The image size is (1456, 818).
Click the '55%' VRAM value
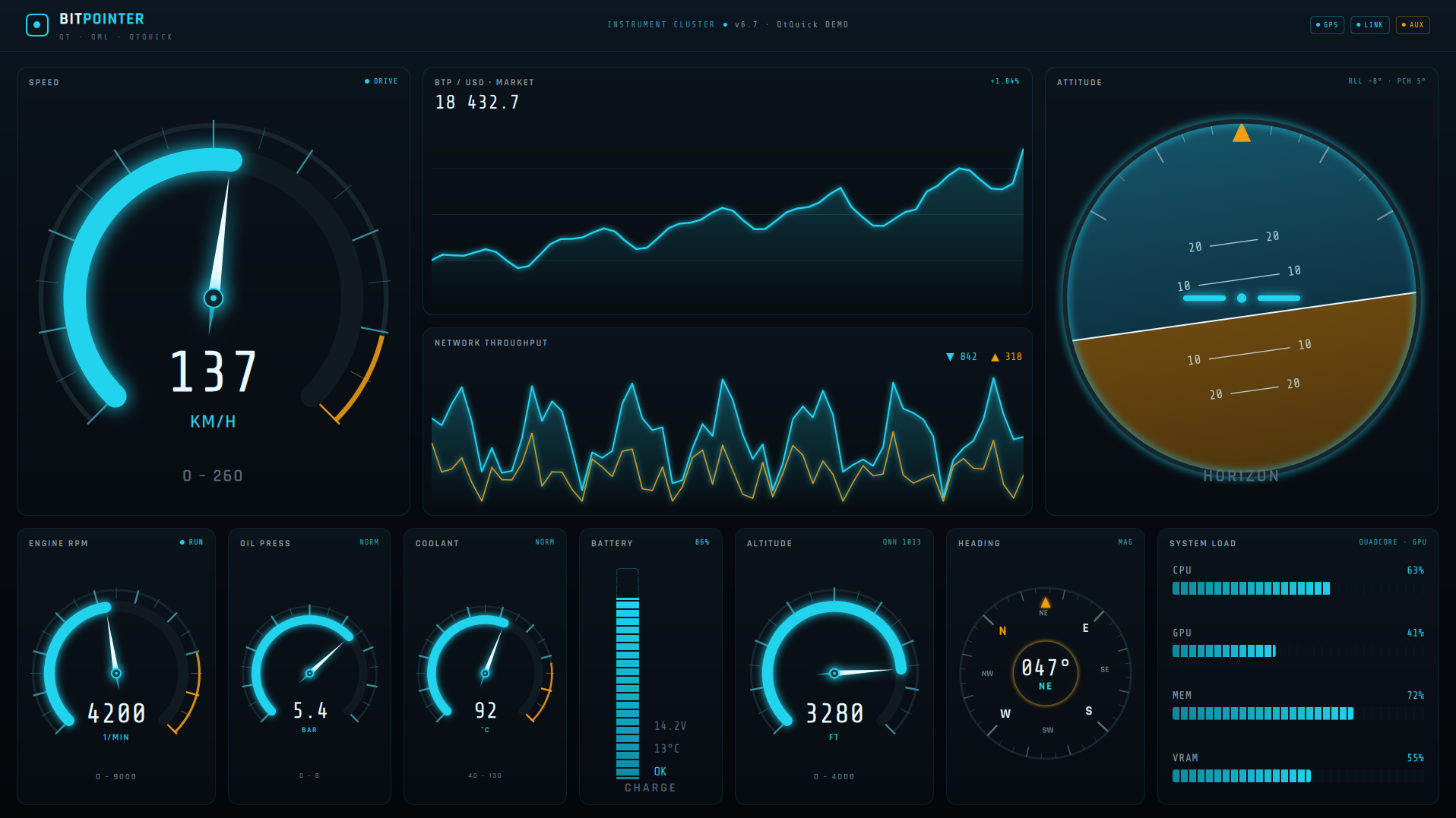coord(1415,758)
